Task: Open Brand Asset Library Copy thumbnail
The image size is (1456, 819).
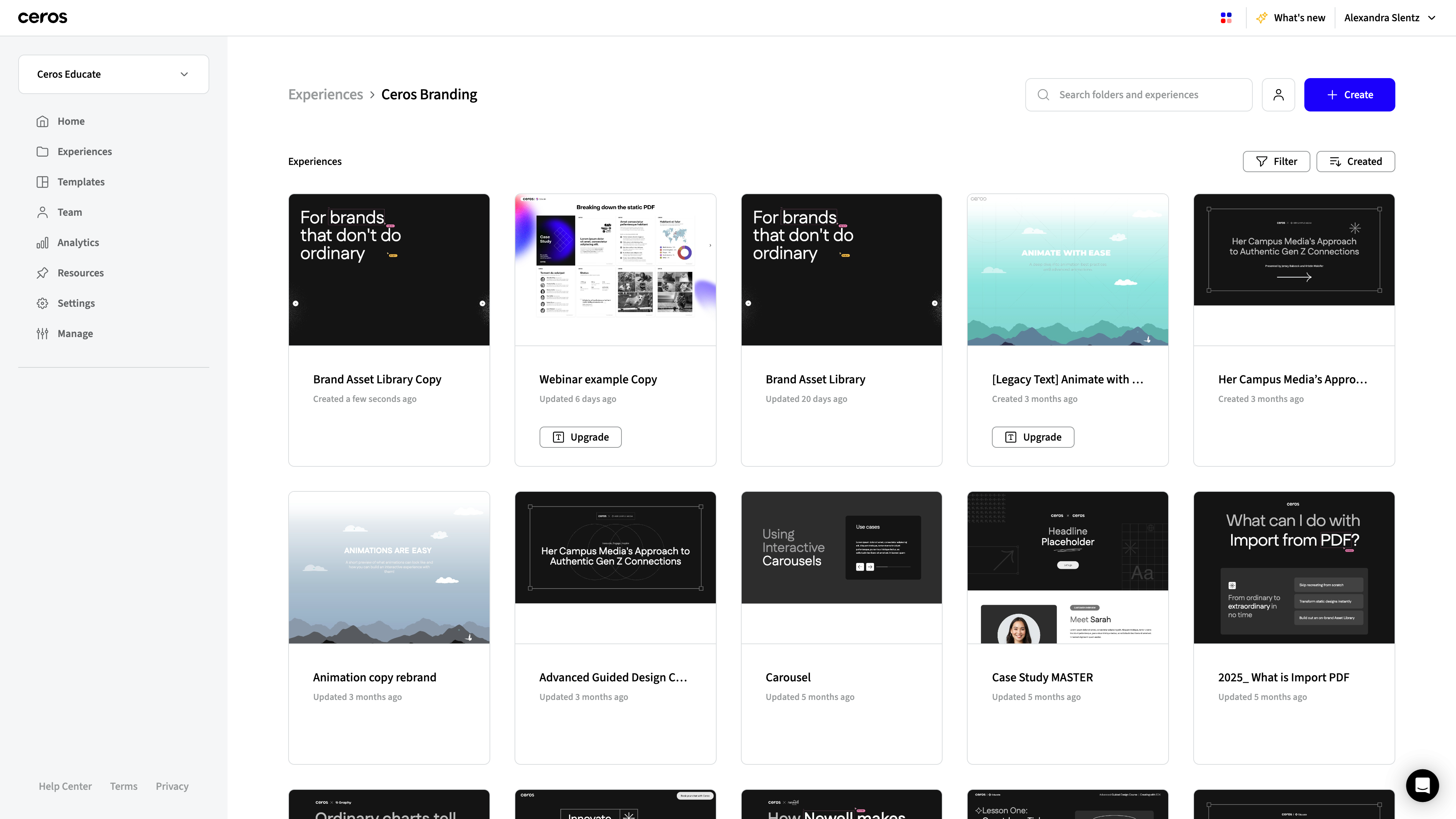Action: tap(389, 270)
